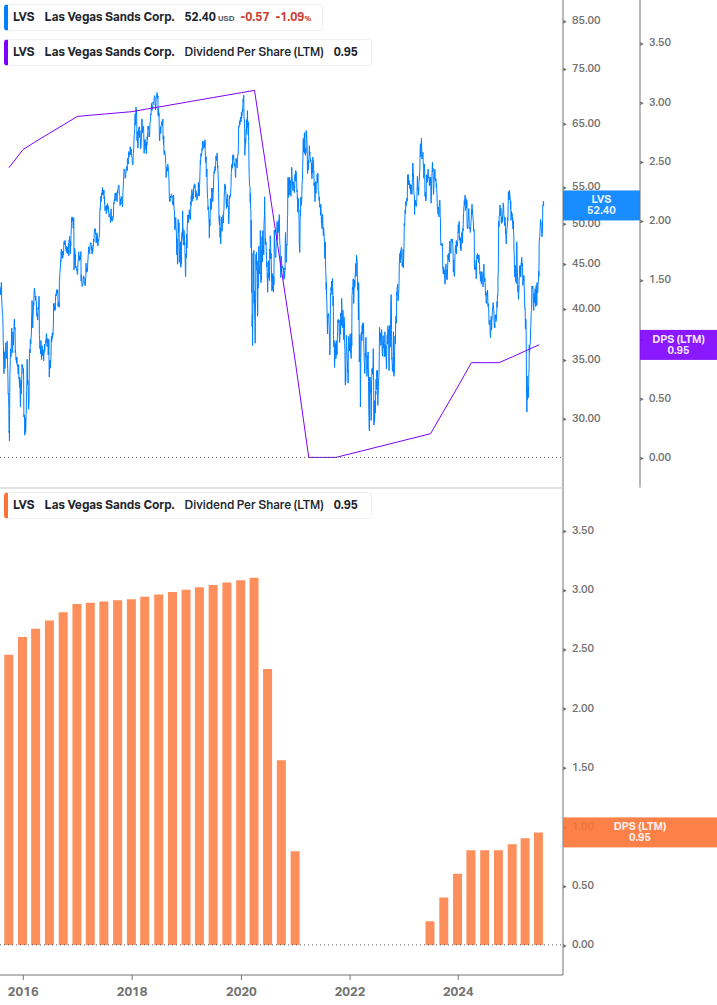
Task: Click the 2018 label on the time axis
Action: click(x=132, y=992)
